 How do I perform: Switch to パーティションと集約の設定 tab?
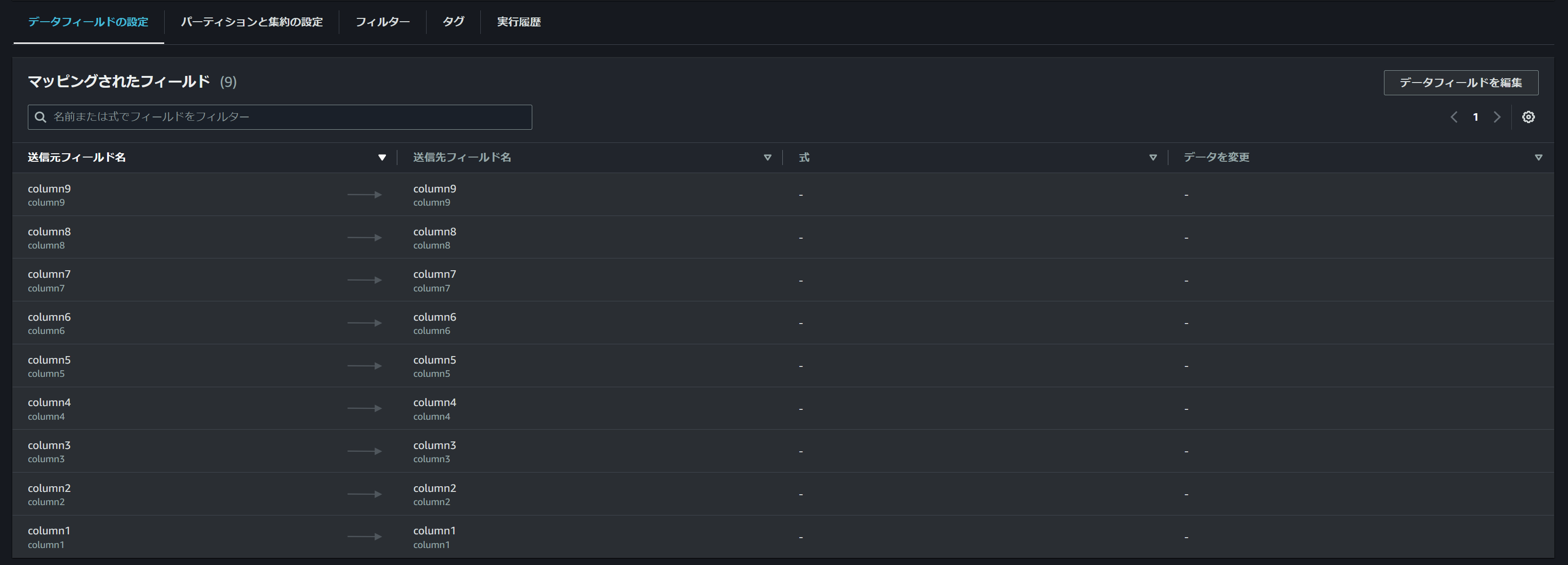coord(252,22)
